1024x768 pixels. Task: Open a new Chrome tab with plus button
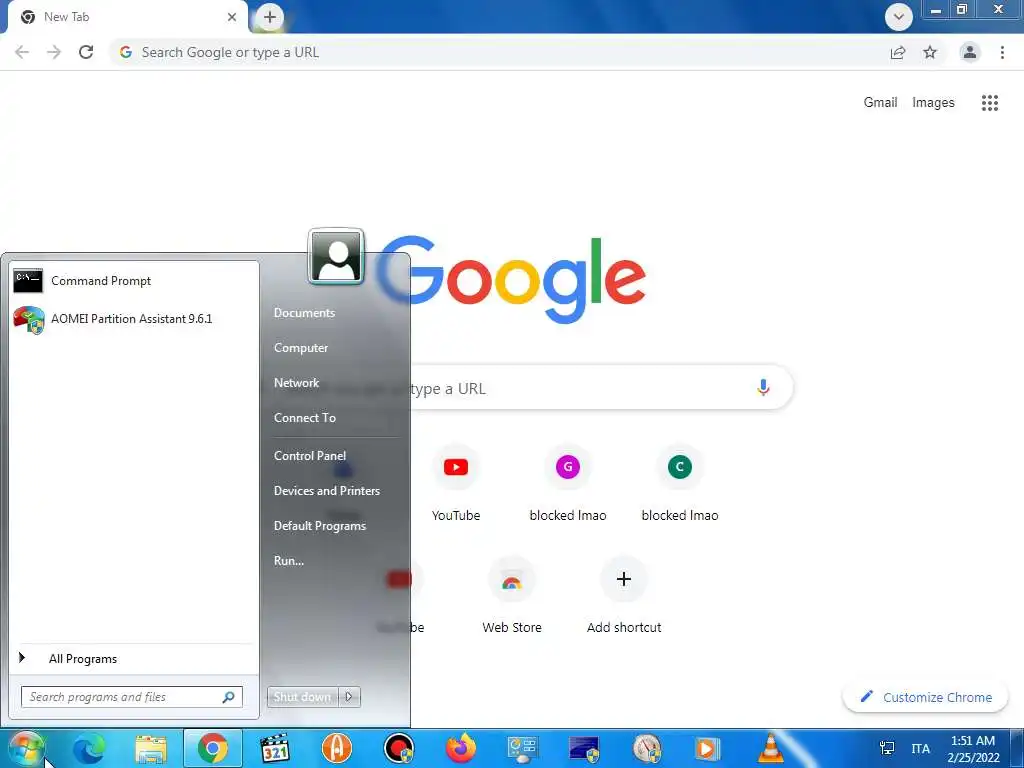[270, 17]
